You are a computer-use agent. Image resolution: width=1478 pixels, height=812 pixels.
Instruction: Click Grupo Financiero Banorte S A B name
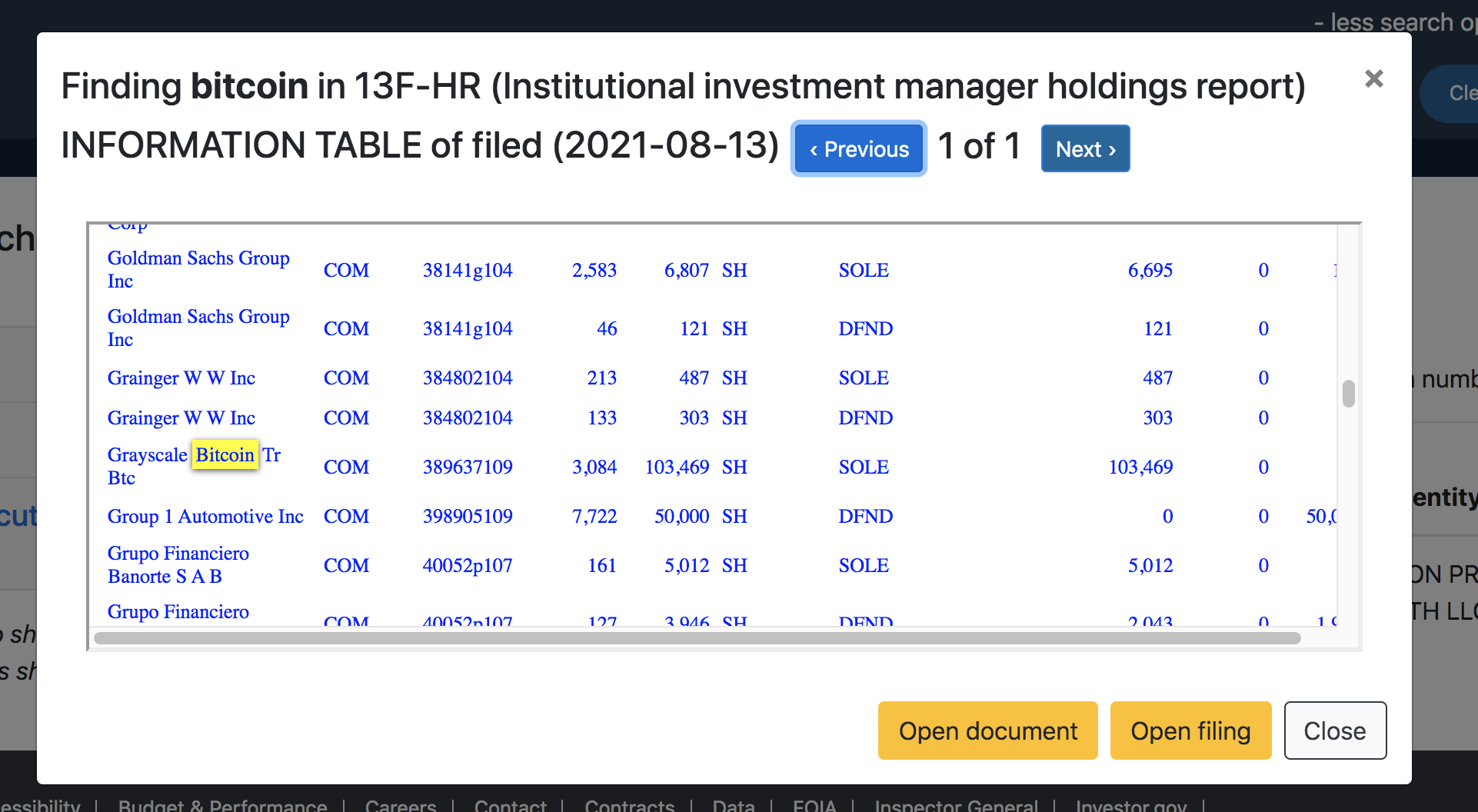click(178, 565)
